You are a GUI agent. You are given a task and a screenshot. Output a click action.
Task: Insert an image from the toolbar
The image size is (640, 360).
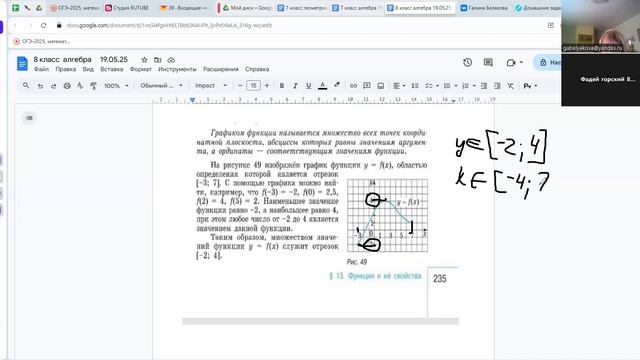tap(380, 86)
